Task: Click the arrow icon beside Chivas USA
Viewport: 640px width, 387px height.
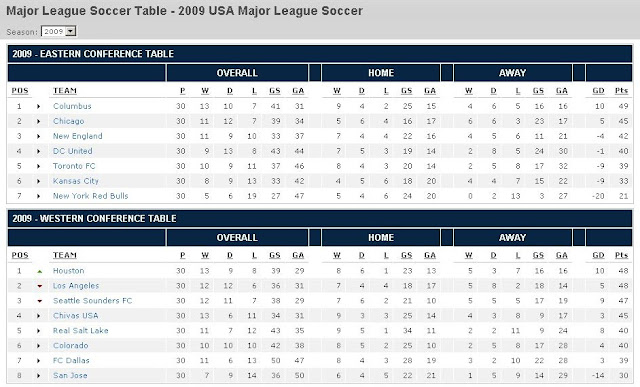Action: [x=38, y=316]
